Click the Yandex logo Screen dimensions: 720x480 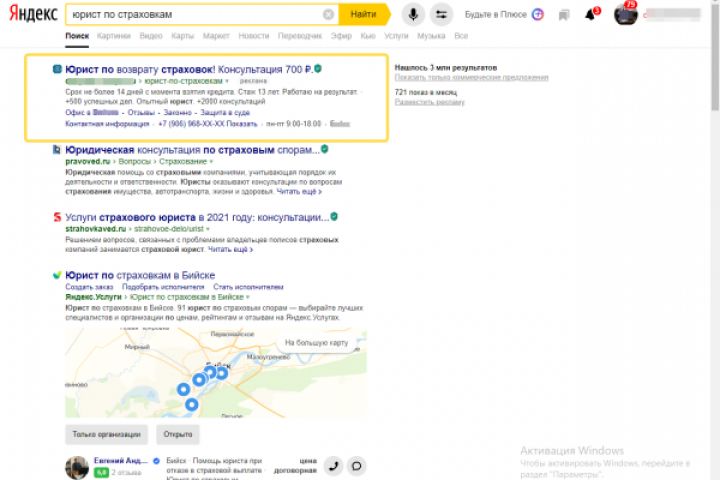[34, 14]
